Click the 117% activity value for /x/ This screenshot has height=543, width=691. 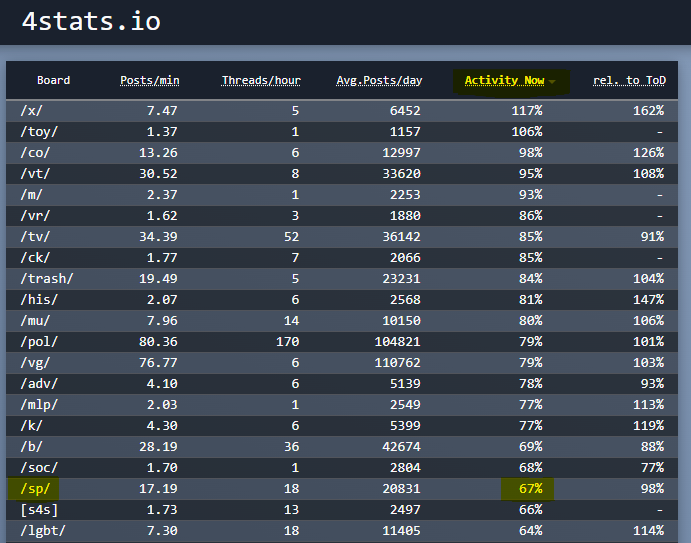tap(527, 111)
